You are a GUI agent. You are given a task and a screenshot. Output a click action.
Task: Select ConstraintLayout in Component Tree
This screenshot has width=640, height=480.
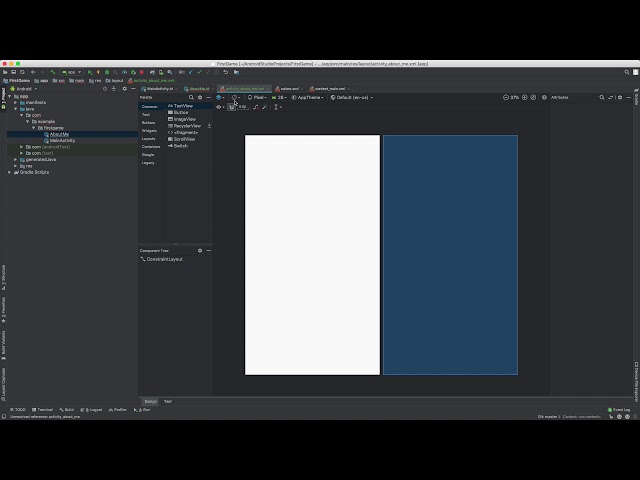(x=162, y=259)
